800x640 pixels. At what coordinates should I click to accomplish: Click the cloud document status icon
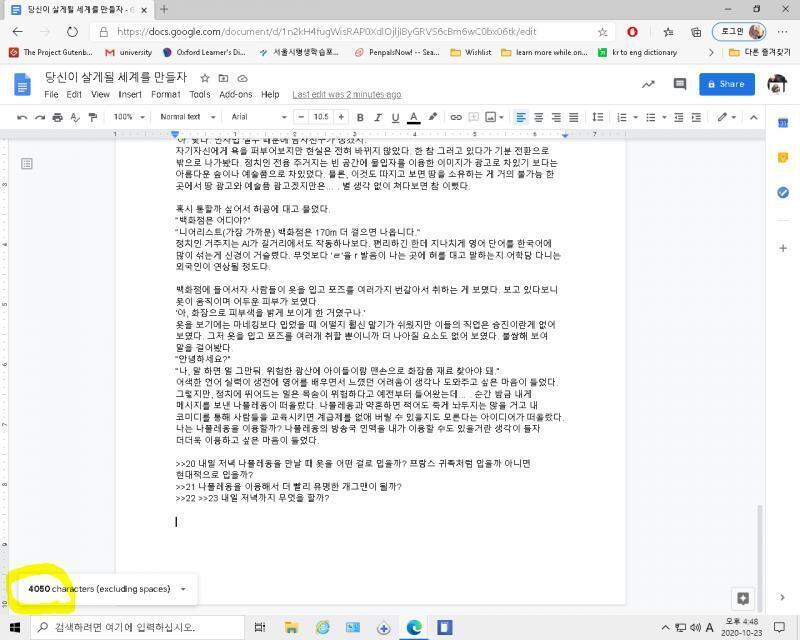point(243,78)
